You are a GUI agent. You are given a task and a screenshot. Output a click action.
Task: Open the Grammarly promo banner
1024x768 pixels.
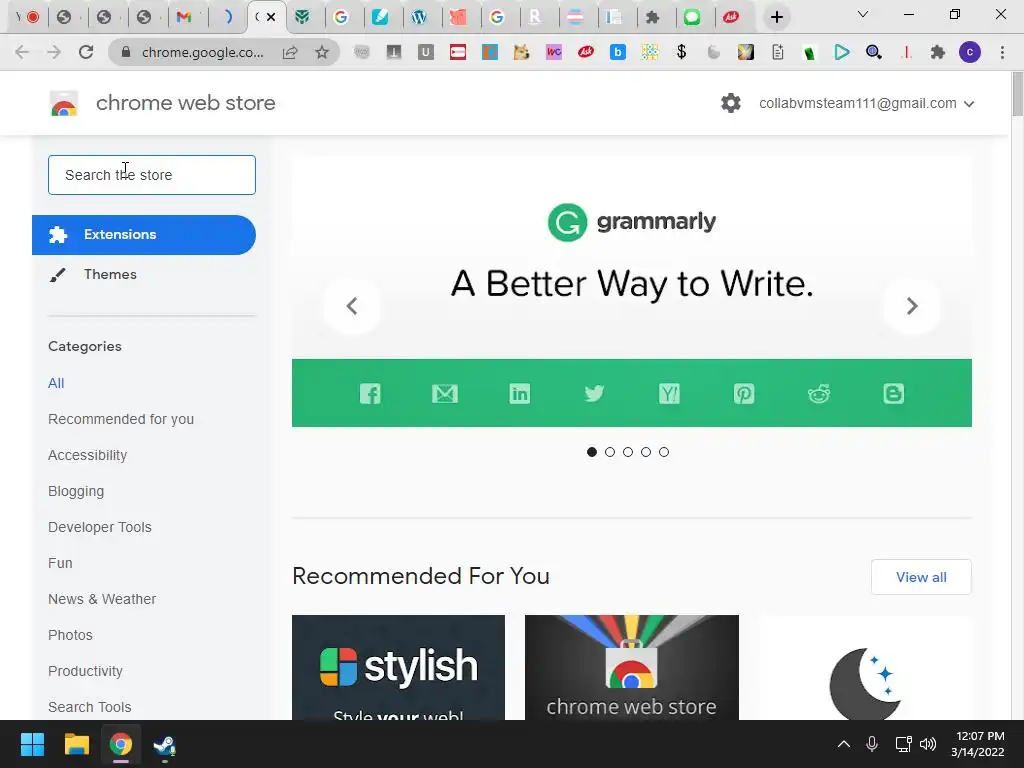632,291
